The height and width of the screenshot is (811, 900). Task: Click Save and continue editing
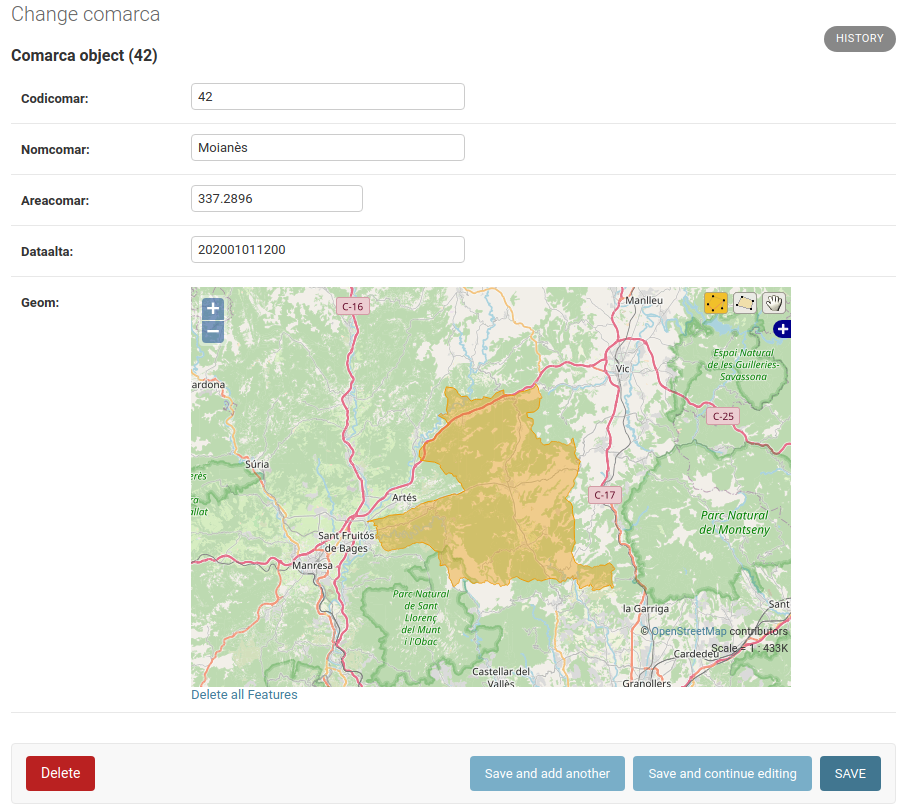pyautogui.click(x=722, y=773)
